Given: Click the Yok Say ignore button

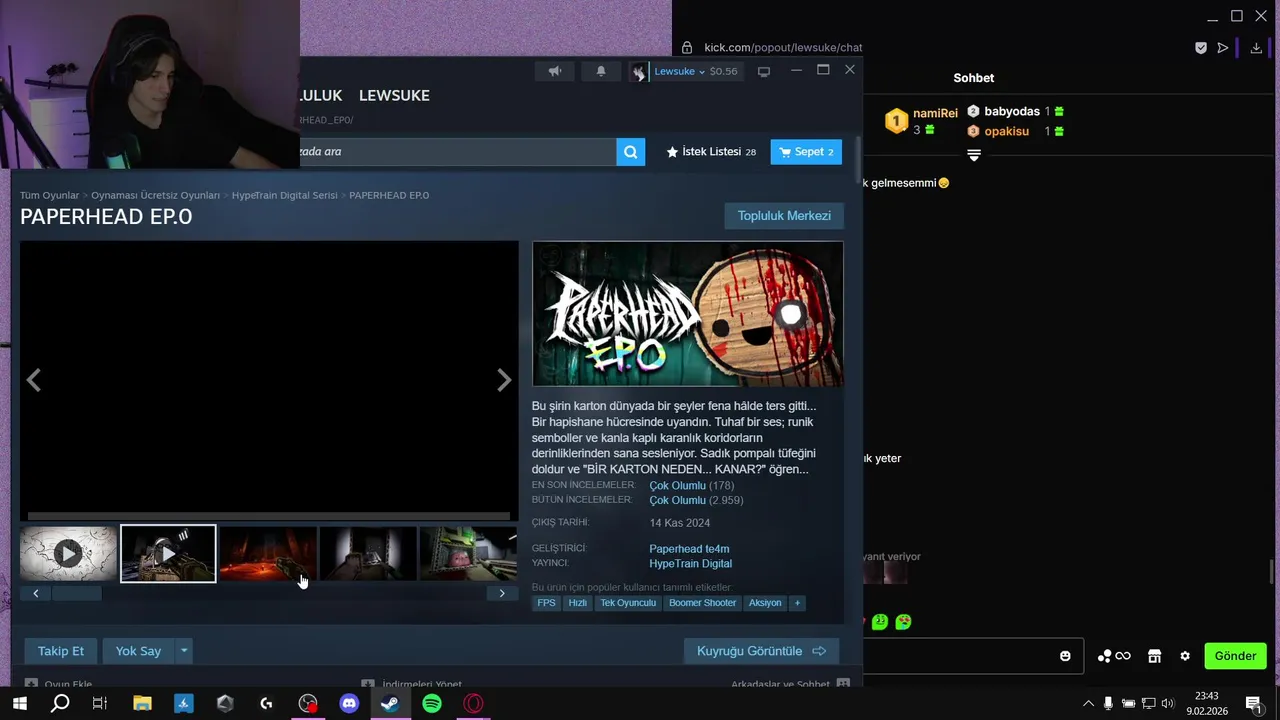Looking at the screenshot, I should click(x=138, y=651).
